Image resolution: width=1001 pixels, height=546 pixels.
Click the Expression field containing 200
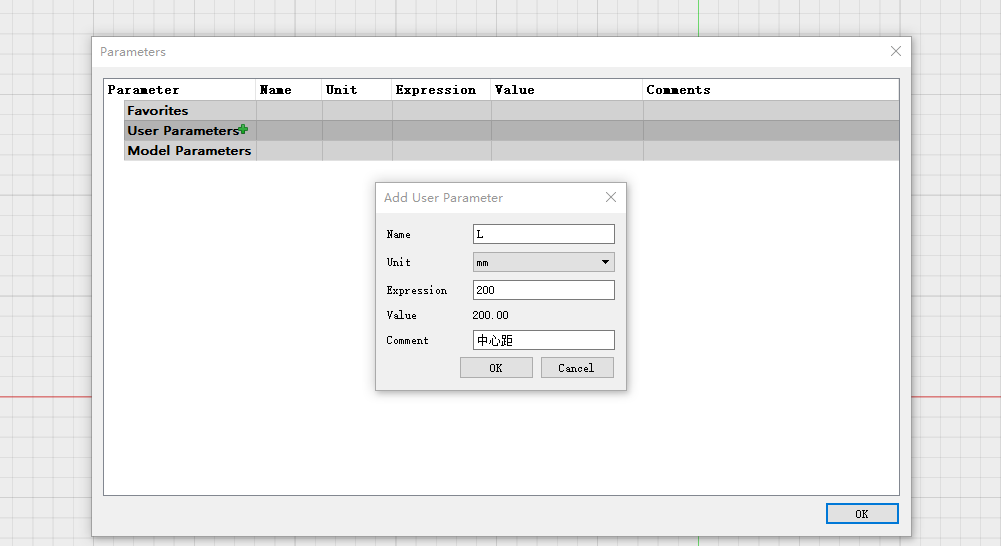(543, 290)
